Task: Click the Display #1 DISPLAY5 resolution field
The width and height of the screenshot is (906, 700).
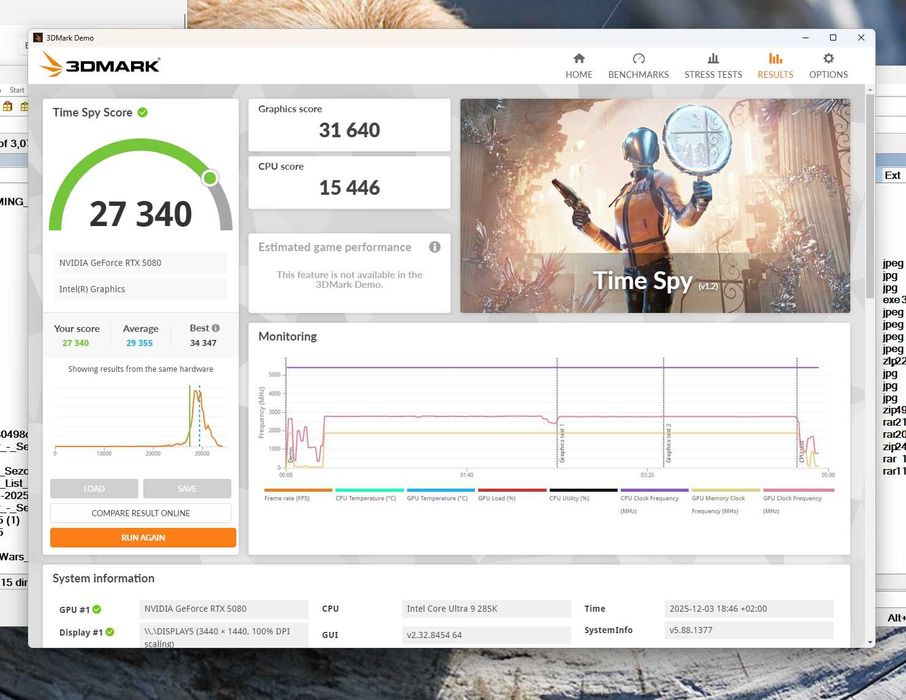Action: pyautogui.click(x=224, y=636)
